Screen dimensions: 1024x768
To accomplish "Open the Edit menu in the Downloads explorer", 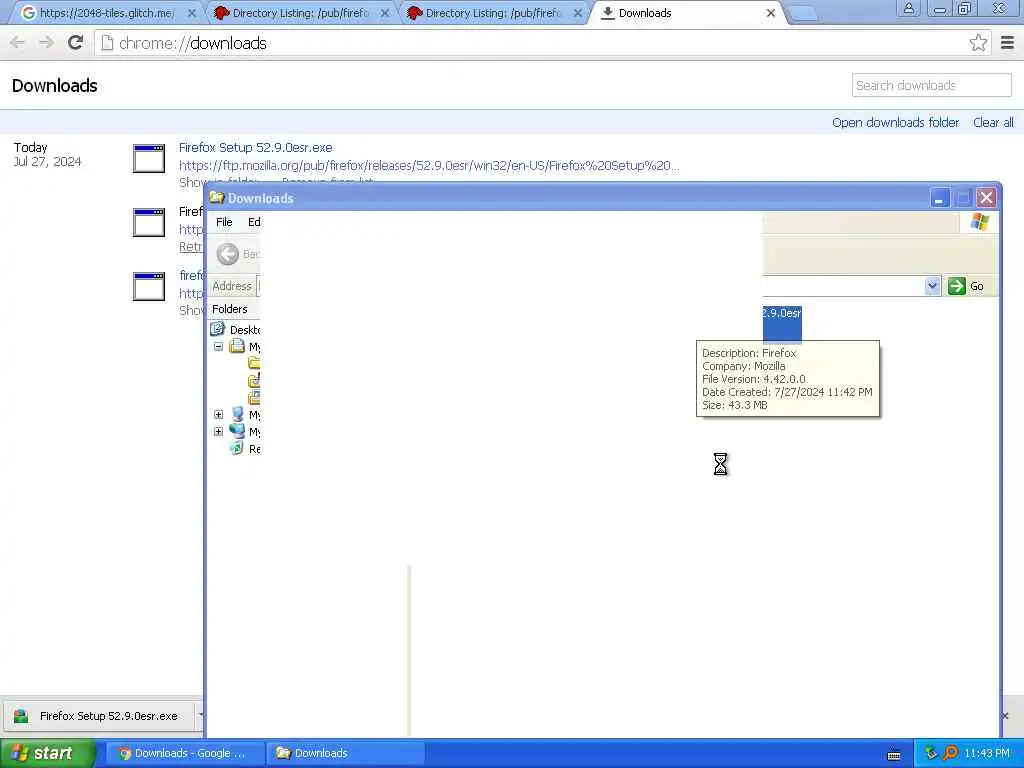I will click(x=253, y=222).
